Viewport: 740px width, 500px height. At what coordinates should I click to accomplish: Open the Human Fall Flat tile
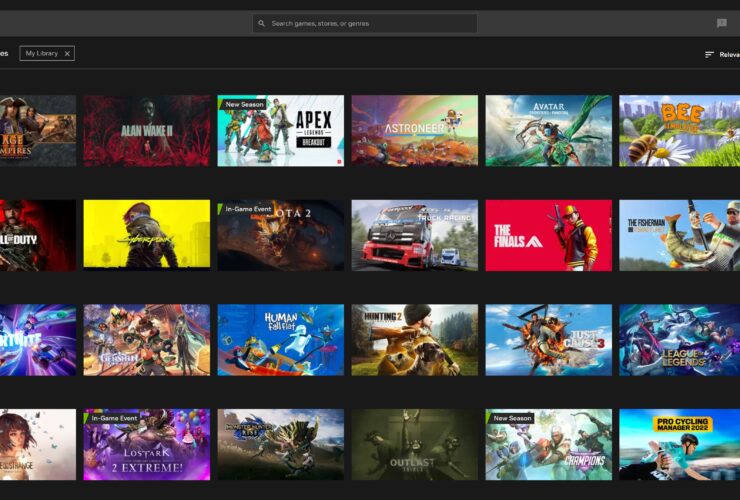click(280, 340)
